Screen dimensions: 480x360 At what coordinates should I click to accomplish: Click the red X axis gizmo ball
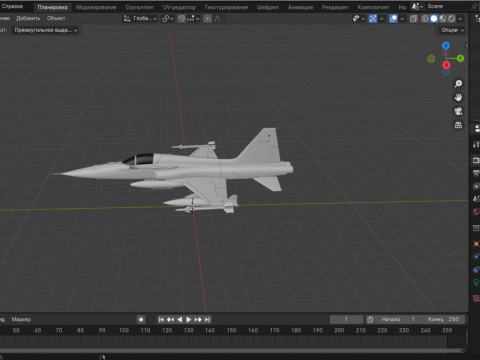446,65
